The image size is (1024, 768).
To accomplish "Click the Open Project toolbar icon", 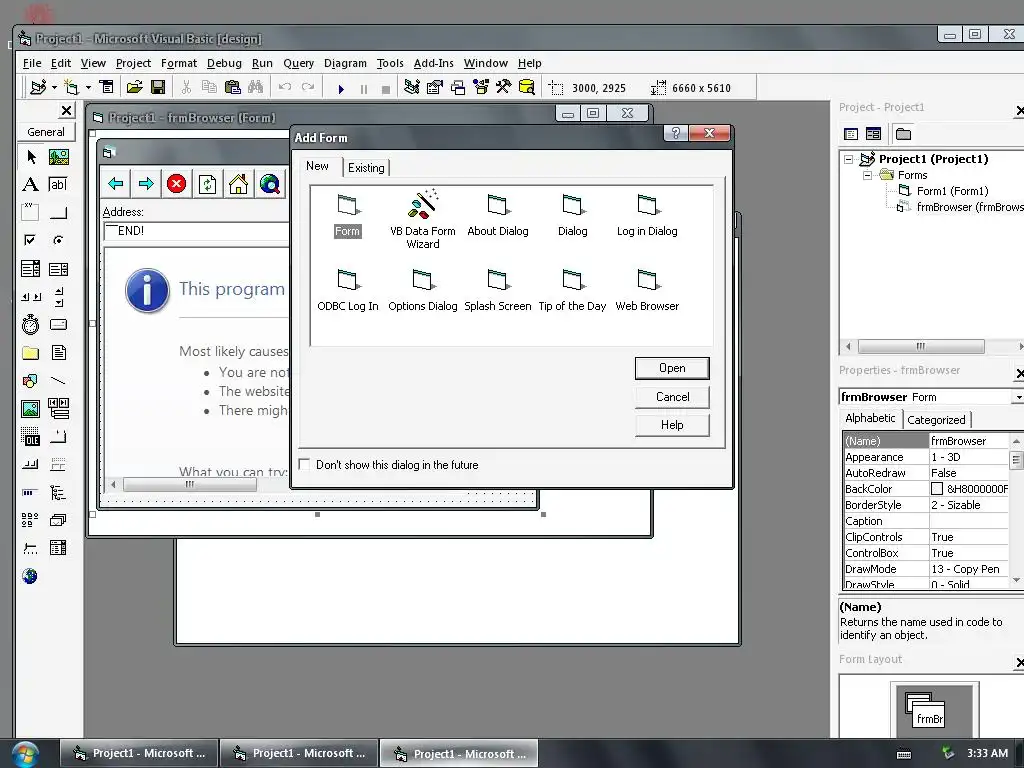I will (135, 87).
